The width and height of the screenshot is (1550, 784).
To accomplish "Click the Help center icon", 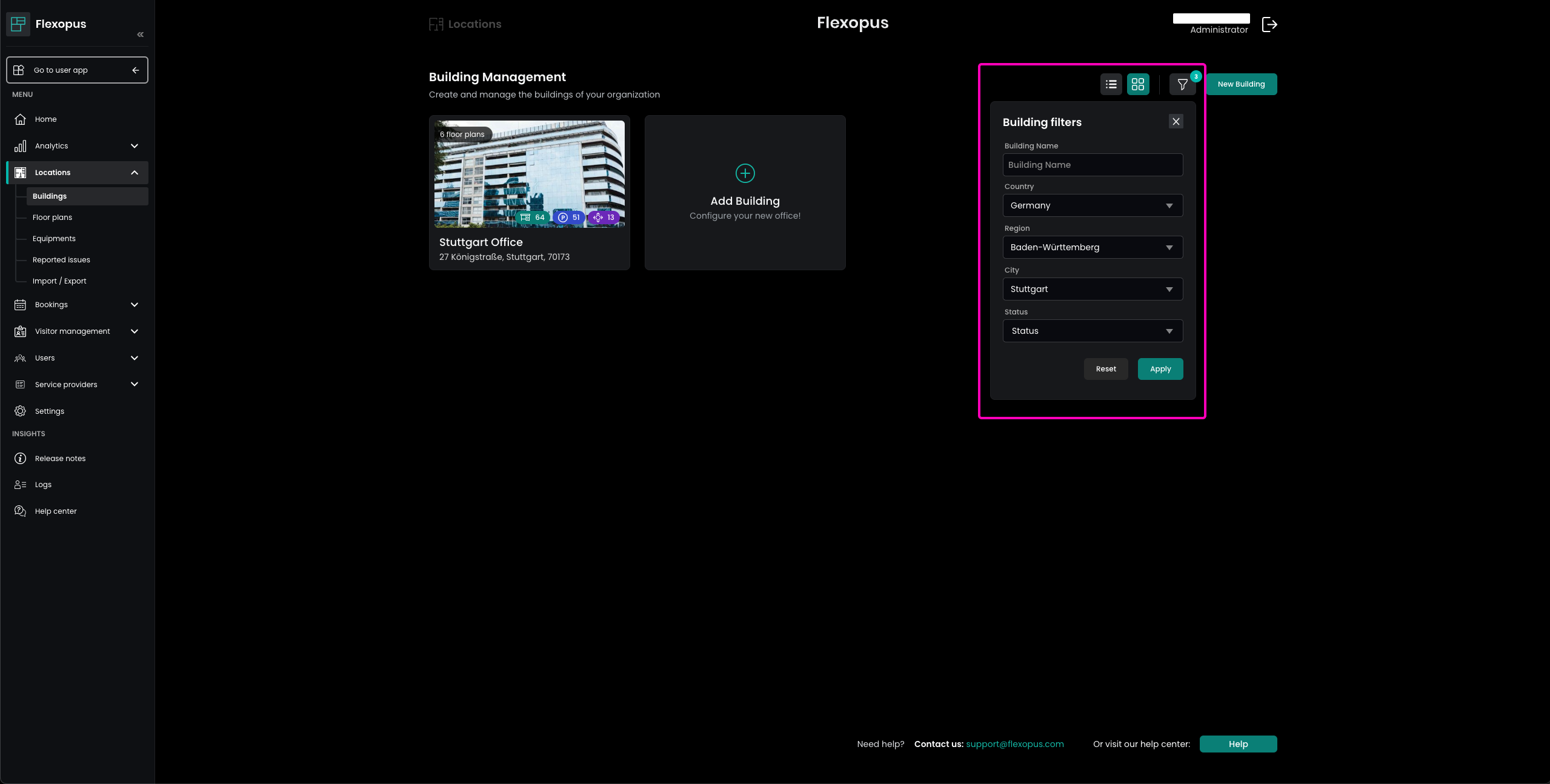I will (21, 511).
